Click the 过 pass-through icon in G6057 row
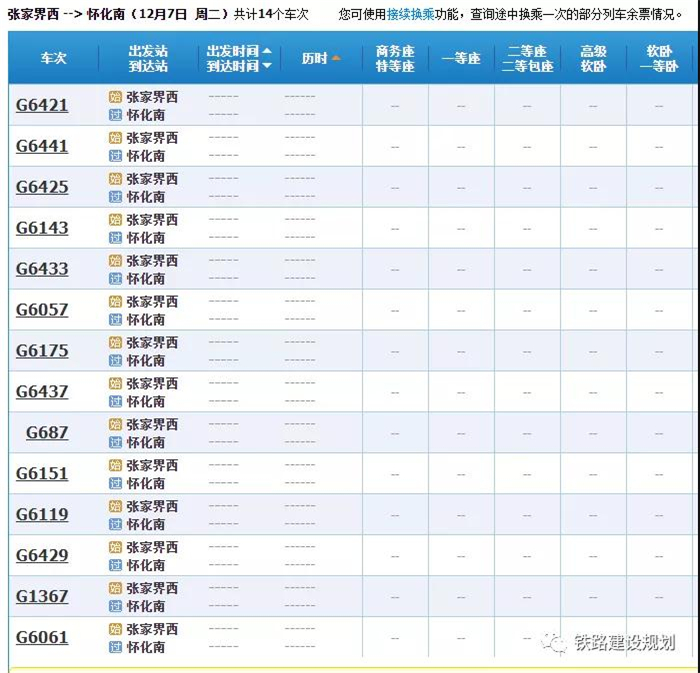 (x=115, y=320)
